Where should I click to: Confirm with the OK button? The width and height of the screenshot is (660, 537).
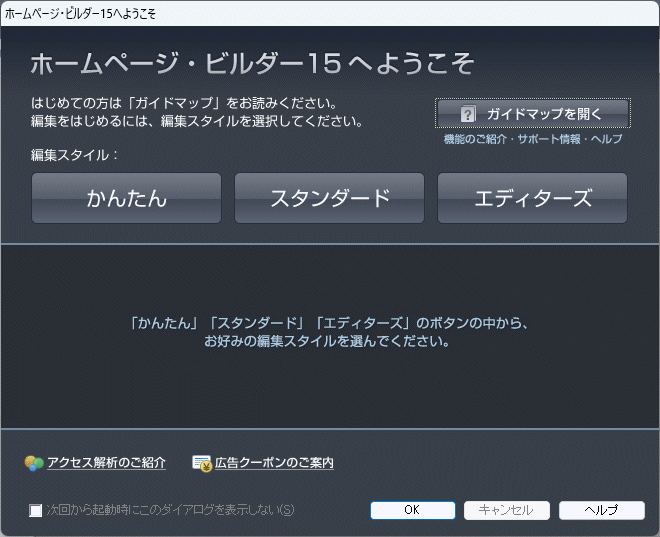pyautogui.click(x=412, y=510)
